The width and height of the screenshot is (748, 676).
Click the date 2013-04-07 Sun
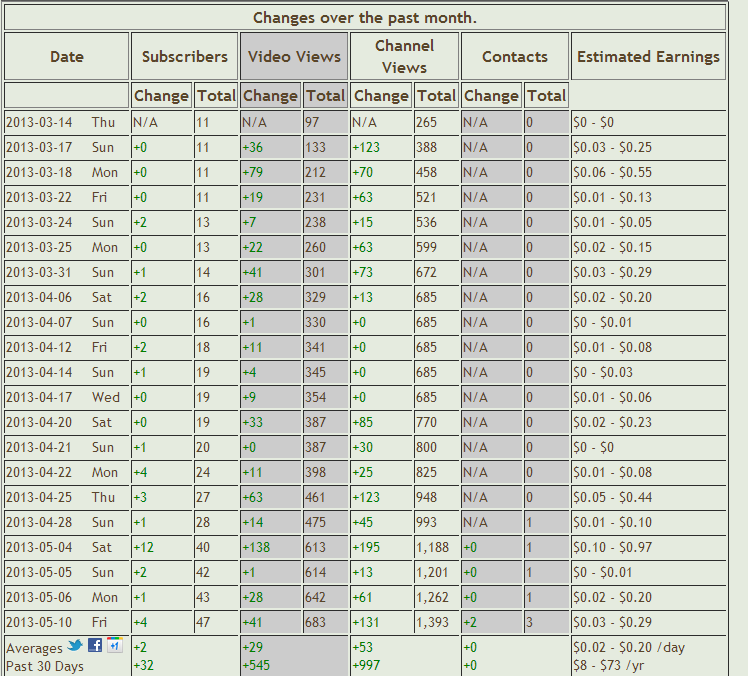[x=60, y=322]
